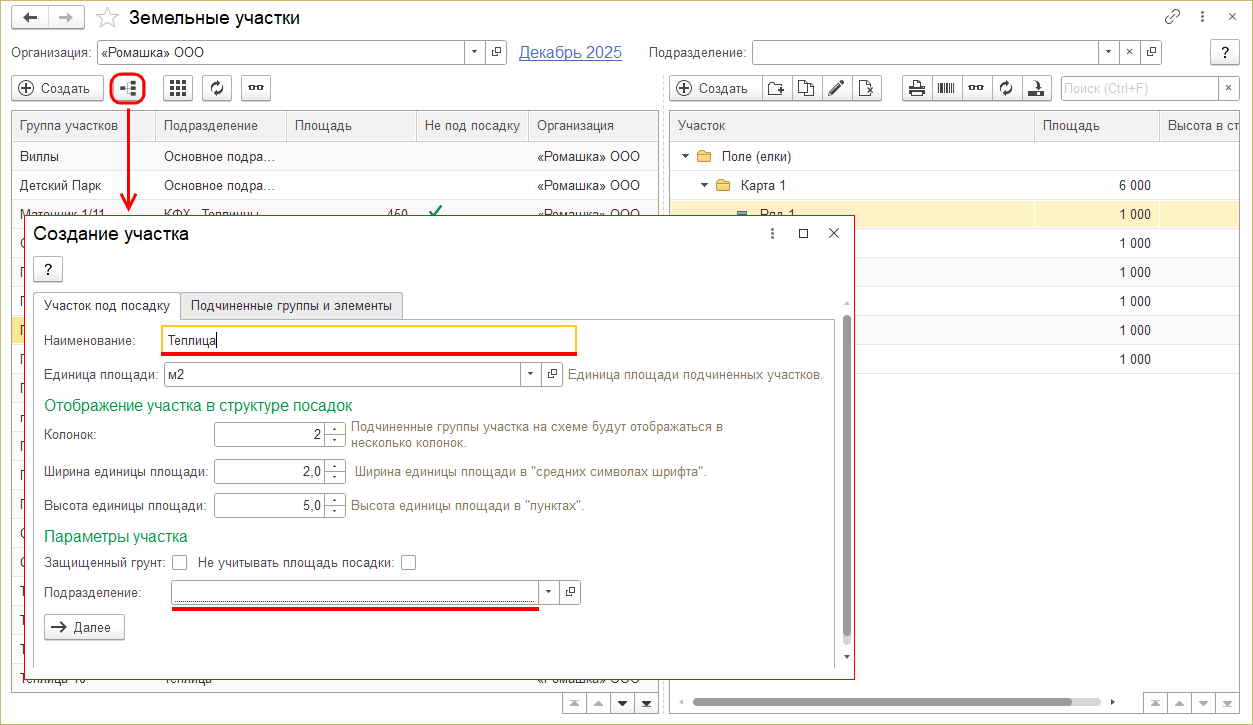Open the Организация dropdown list
The height and width of the screenshot is (725, 1253).
point(473,52)
